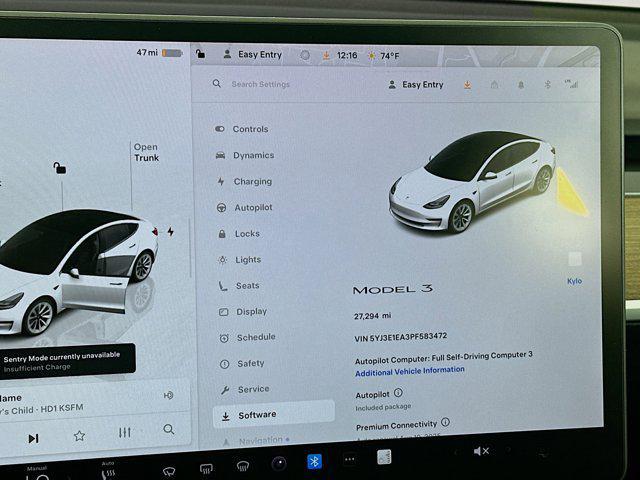Screen dimensions: 640x480
Task: Tap the battery icon showing 47 mi
Action: pyautogui.click(x=172, y=53)
